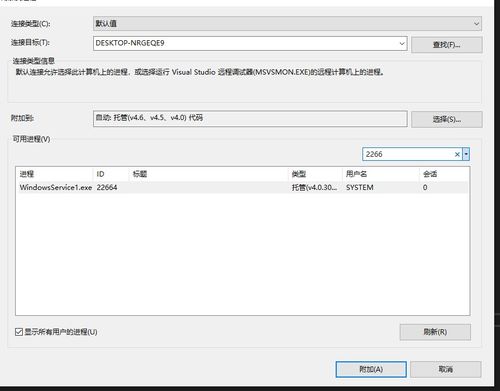Click the 查找(F)... button

point(447,45)
